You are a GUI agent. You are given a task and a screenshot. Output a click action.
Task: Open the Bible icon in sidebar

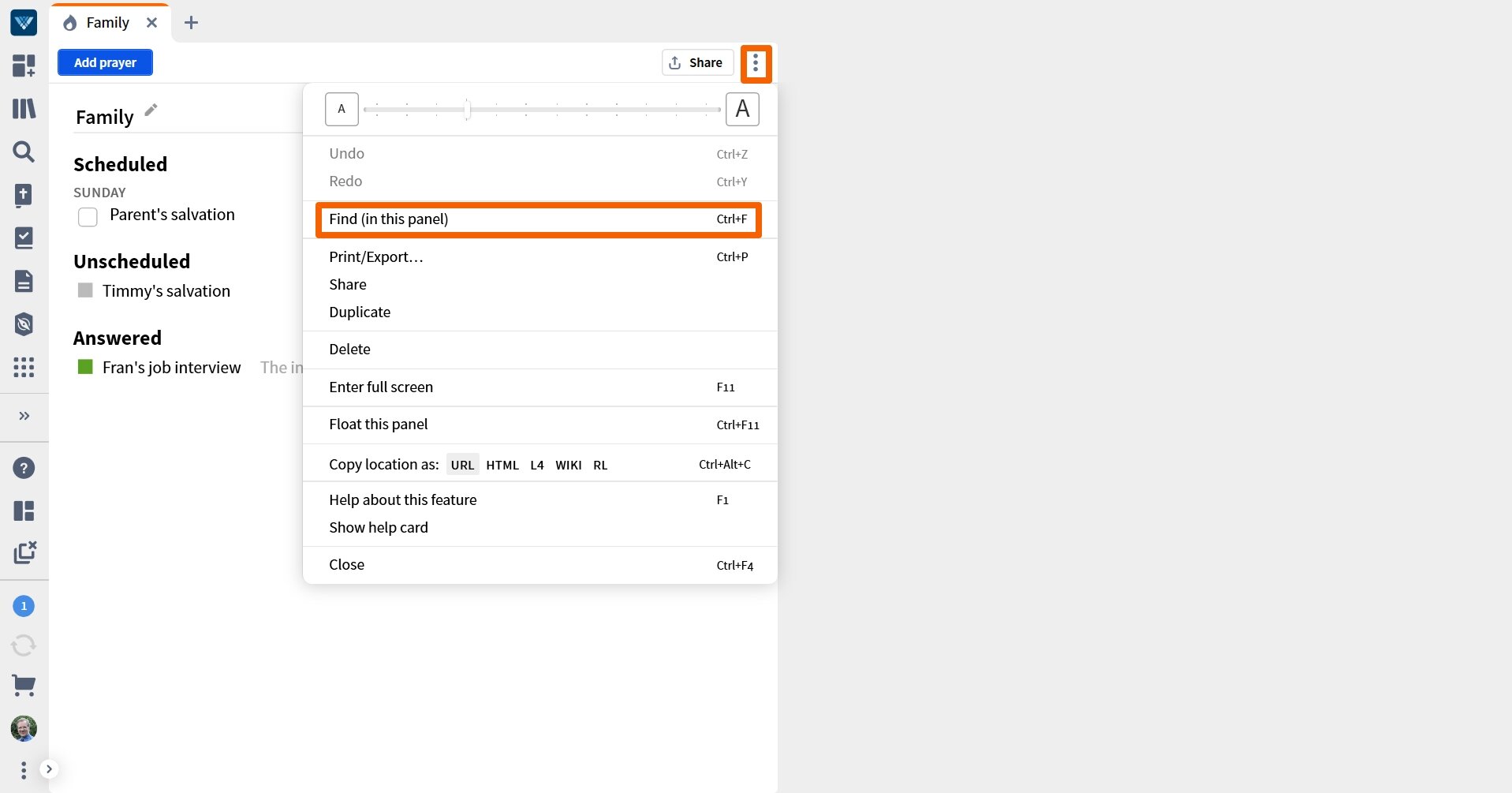24,195
